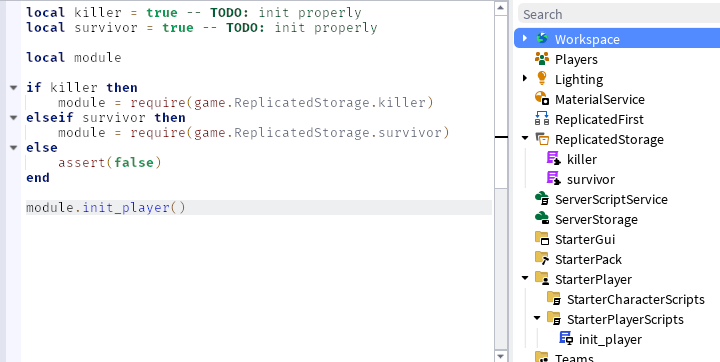720x362 pixels.
Task: Click the killer ModuleScript icon
Action: (554, 158)
